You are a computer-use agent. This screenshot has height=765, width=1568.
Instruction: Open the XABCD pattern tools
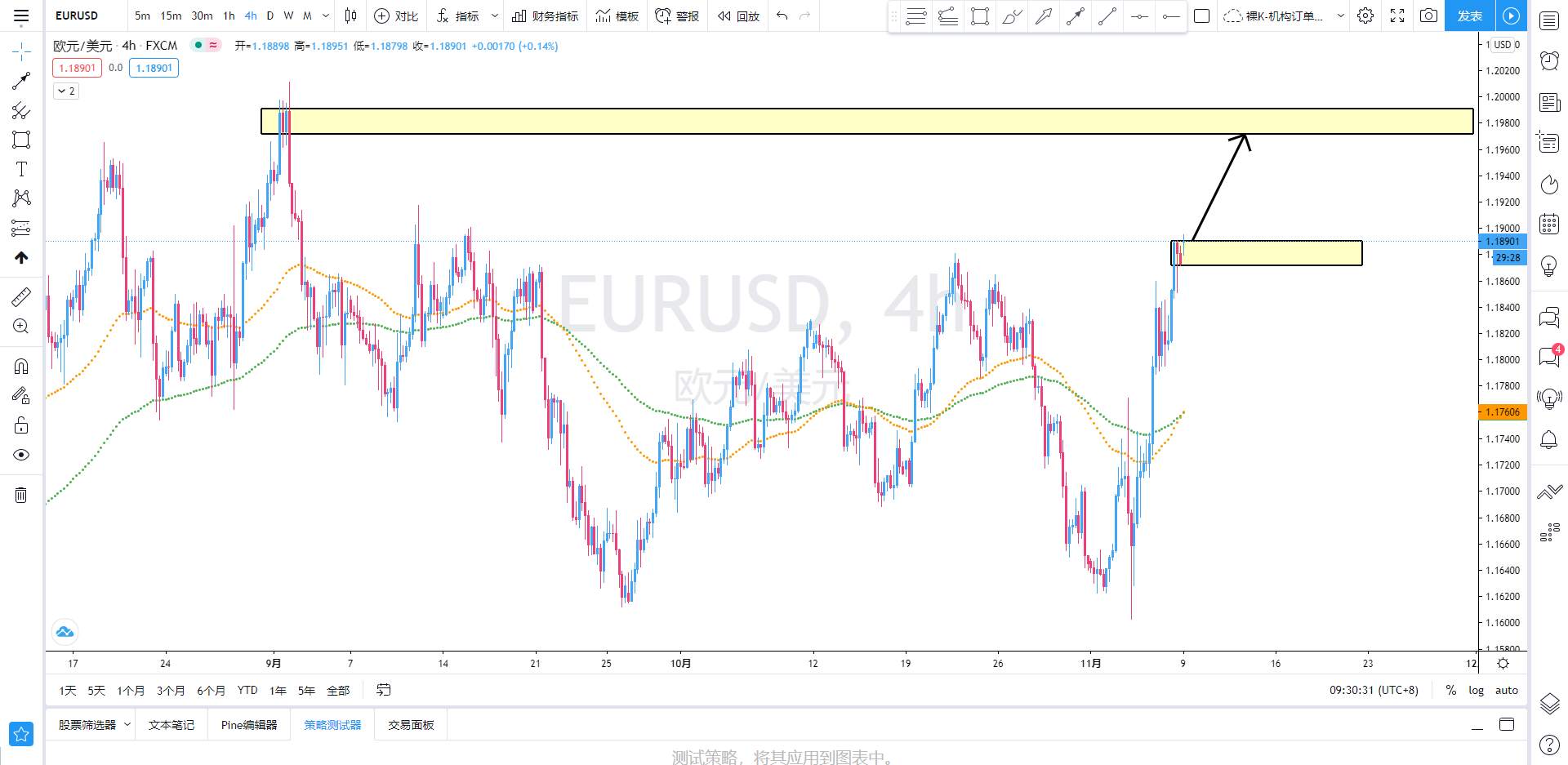[21, 198]
